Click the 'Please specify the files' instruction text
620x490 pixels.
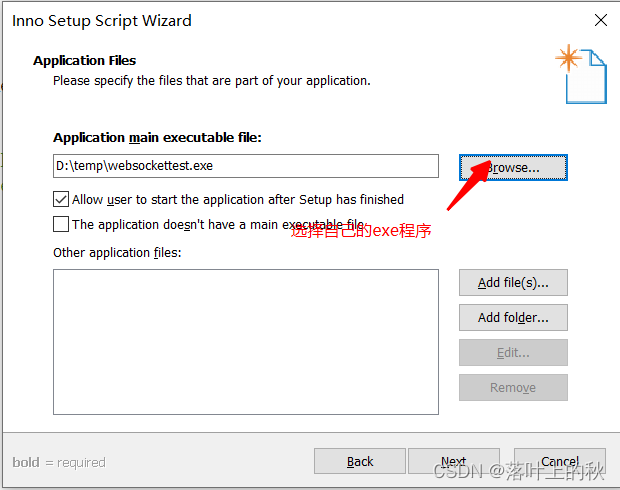212,81
